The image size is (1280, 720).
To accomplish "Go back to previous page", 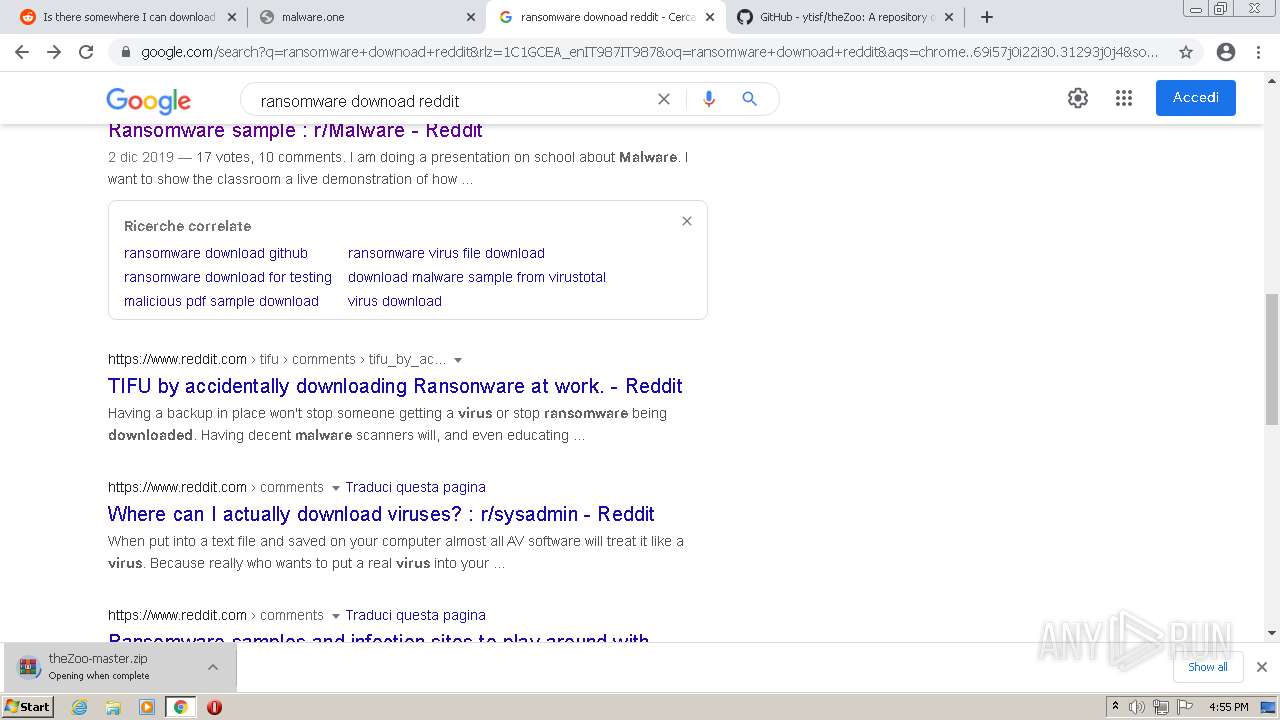I will coord(22,52).
